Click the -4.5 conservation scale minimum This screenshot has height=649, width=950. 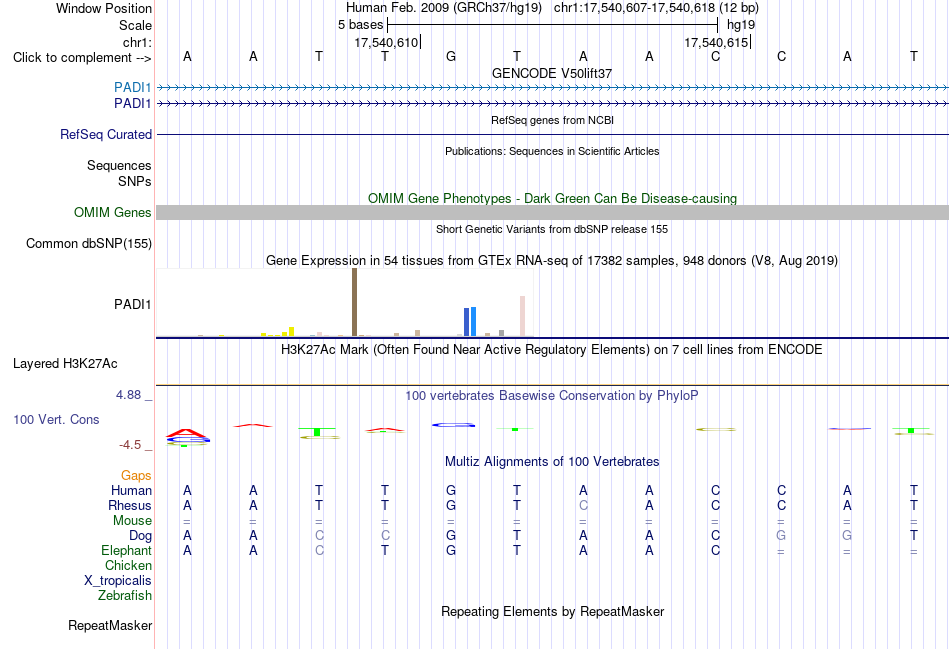click(130, 445)
